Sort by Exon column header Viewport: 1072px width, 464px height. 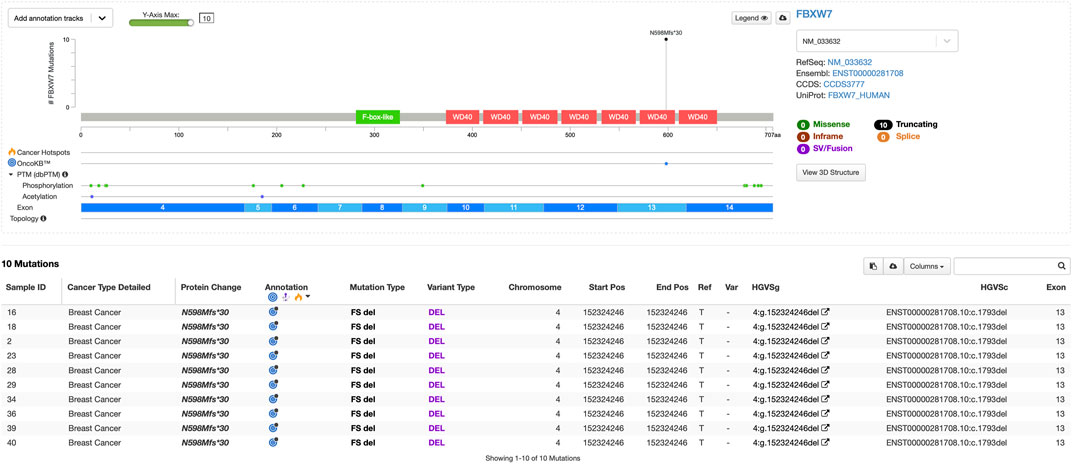tap(1056, 287)
